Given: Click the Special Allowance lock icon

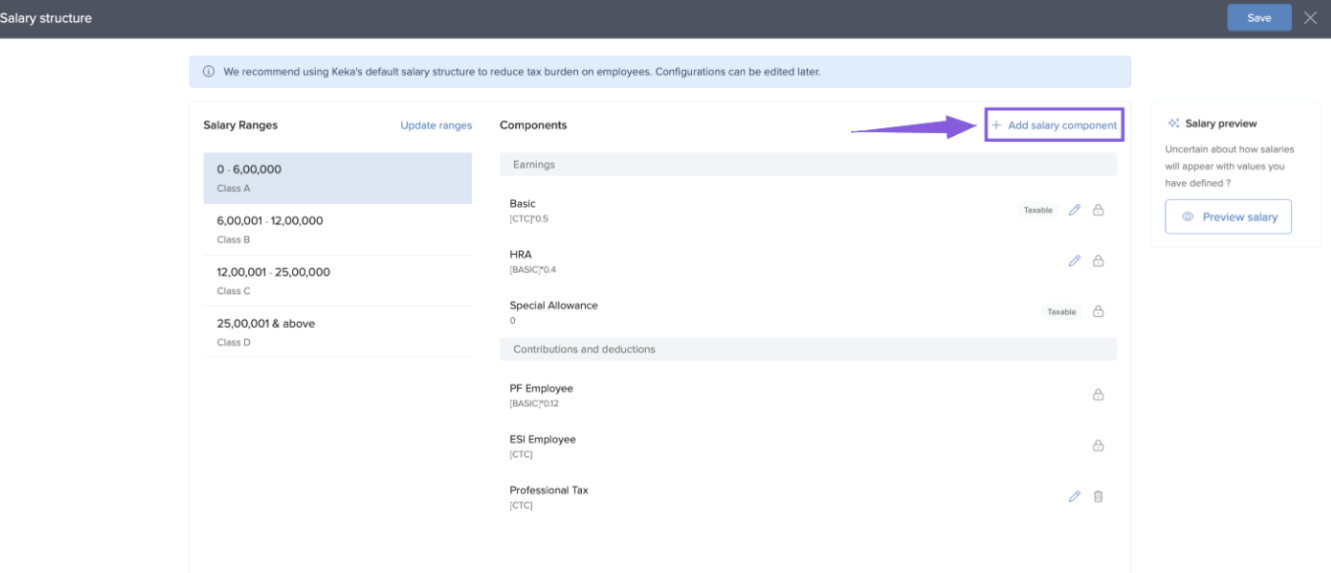Looking at the screenshot, I should (x=1098, y=312).
